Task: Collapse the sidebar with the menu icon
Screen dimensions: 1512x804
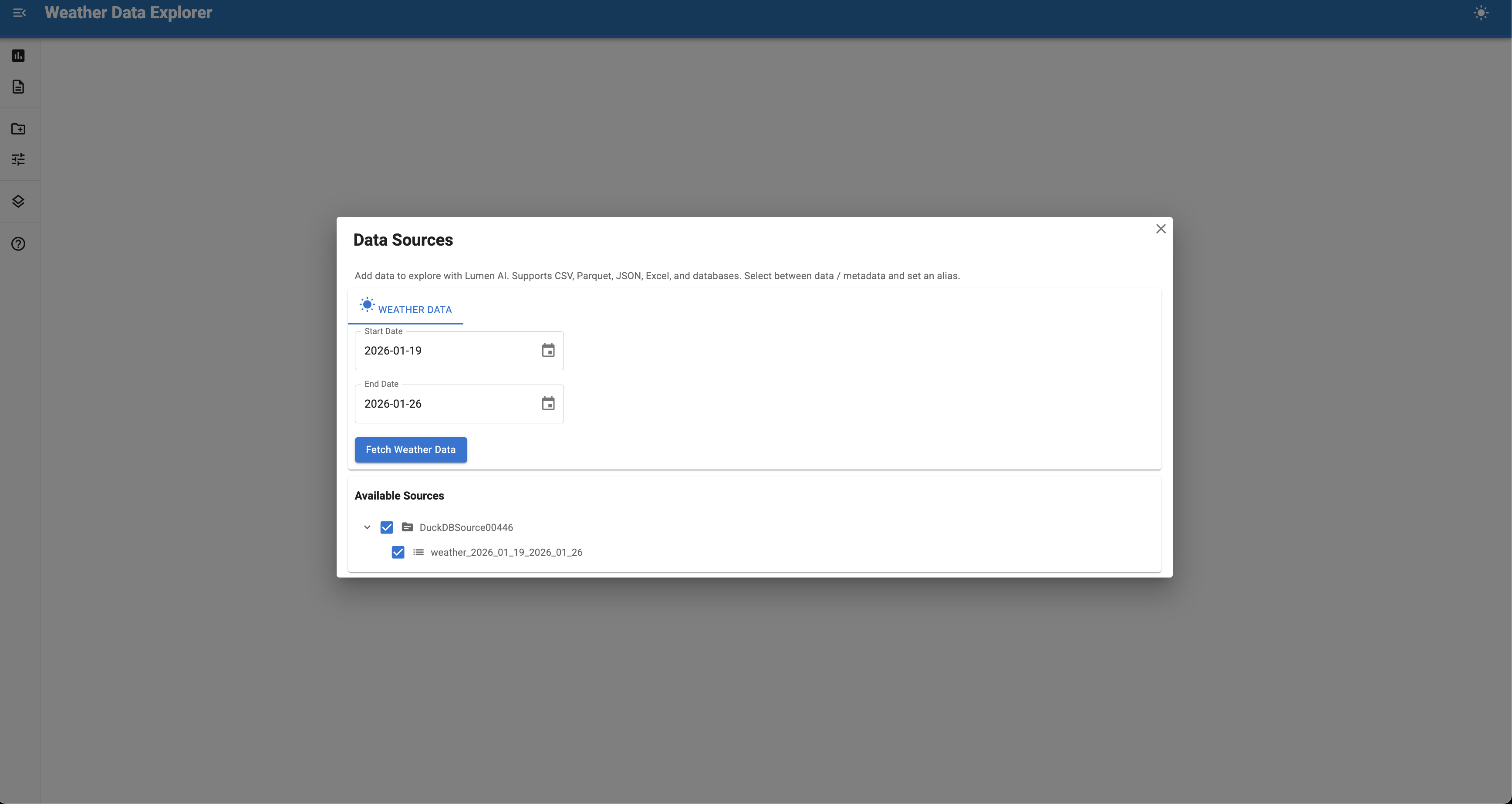Action: click(x=19, y=13)
